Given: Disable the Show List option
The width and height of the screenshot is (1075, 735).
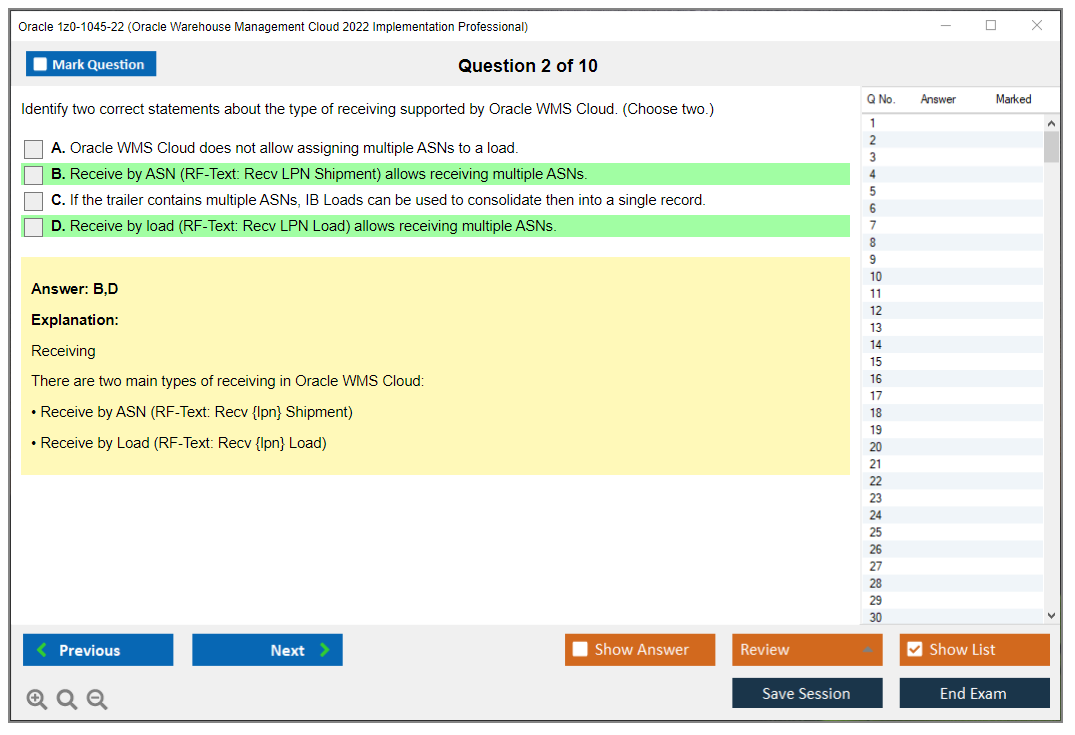Looking at the screenshot, I should pos(914,649).
